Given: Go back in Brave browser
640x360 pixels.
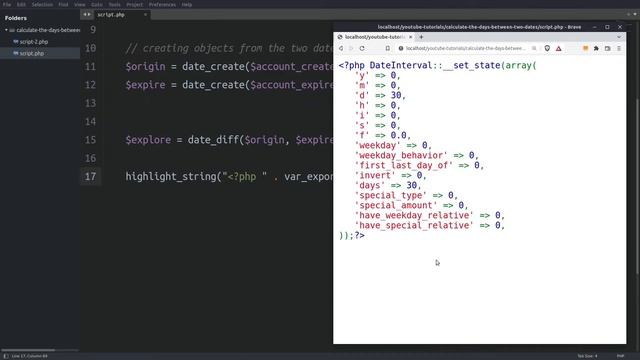Looking at the screenshot, I should click(341, 48).
